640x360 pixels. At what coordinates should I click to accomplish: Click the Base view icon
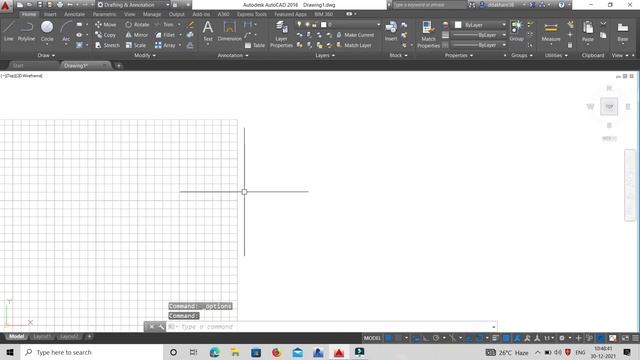click(x=622, y=32)
